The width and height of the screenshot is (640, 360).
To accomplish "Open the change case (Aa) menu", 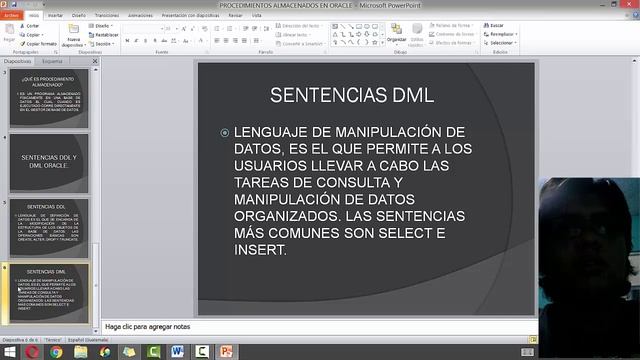I will click(187, 41).
